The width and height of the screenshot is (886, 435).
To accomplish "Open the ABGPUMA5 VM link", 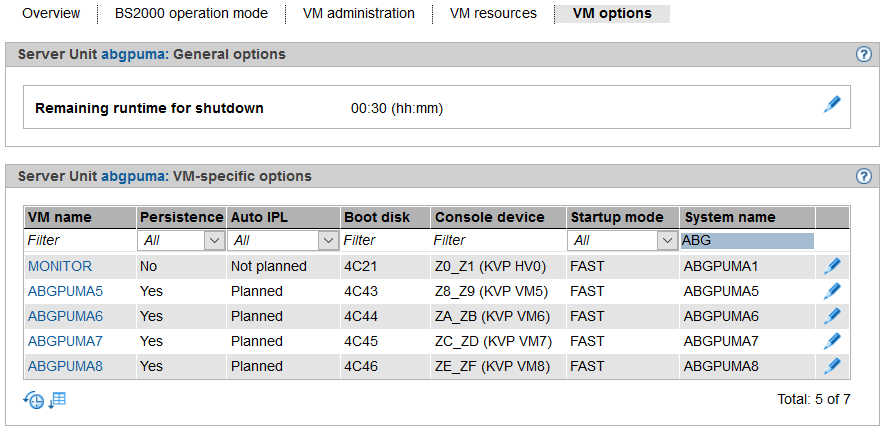I will pos(65,291).
